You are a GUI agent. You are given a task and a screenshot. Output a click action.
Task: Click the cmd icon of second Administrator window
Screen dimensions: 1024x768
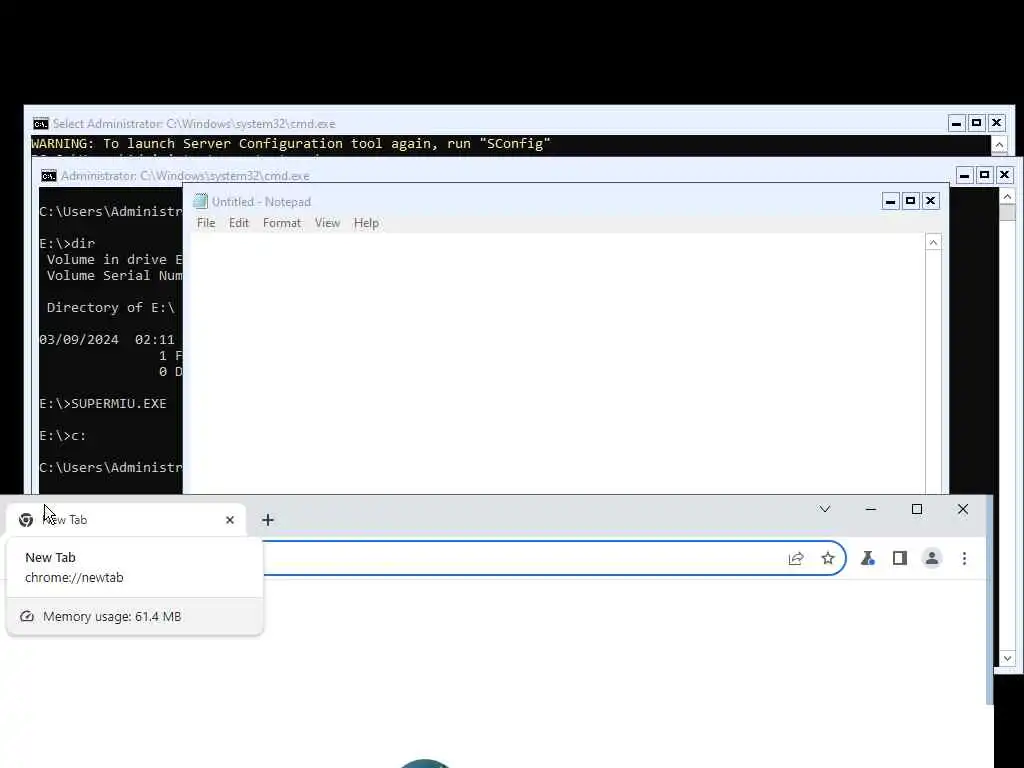49,176
